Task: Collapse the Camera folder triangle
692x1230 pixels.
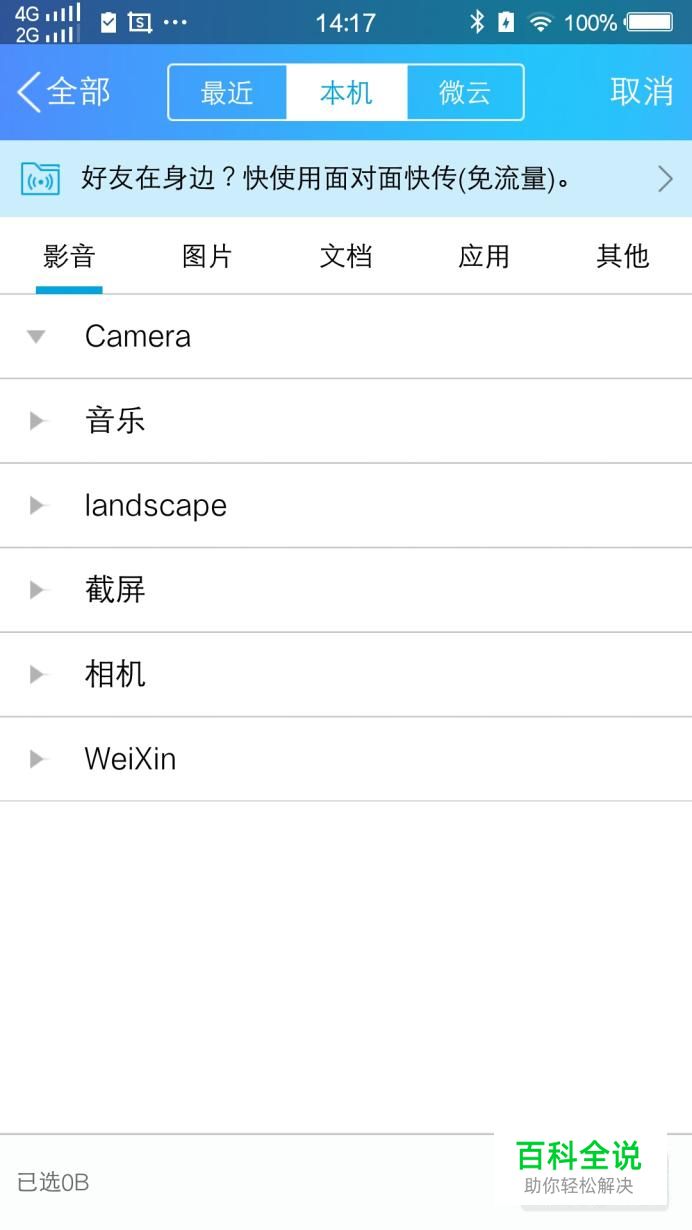Action: [x=37, y=337]
